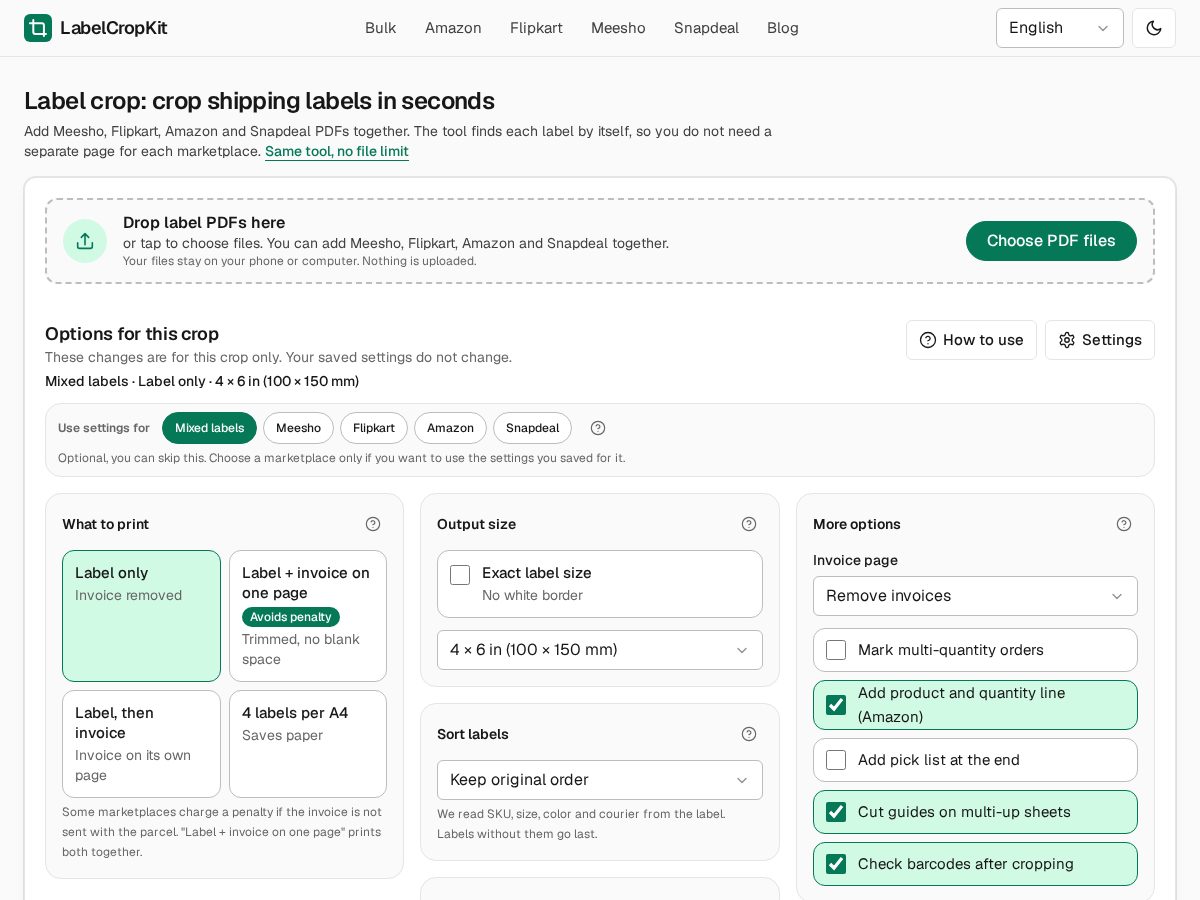This screenshot has width=1200, height=900.
Task: Open help icon beside marketplace chips
Action: tap(598, 428)
